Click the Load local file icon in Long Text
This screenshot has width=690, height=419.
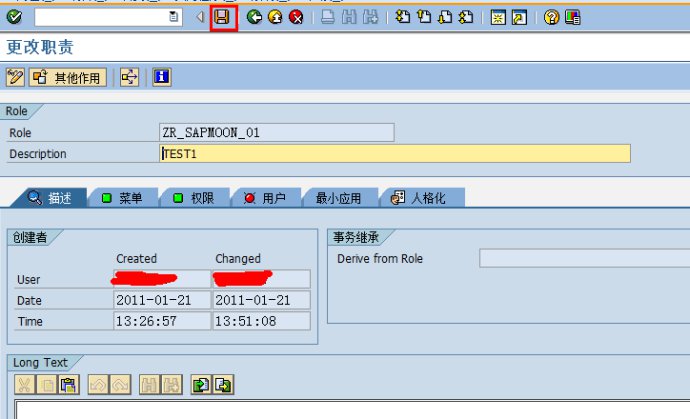(202, 385)
